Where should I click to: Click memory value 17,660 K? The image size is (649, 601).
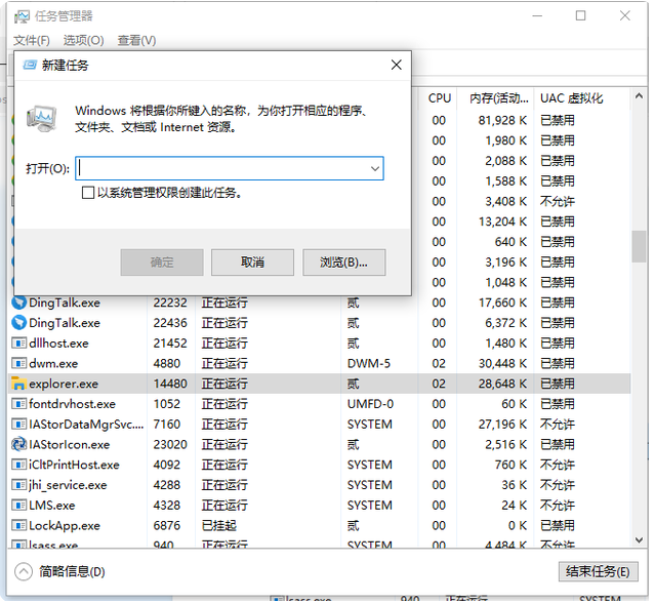click(502, 303)
